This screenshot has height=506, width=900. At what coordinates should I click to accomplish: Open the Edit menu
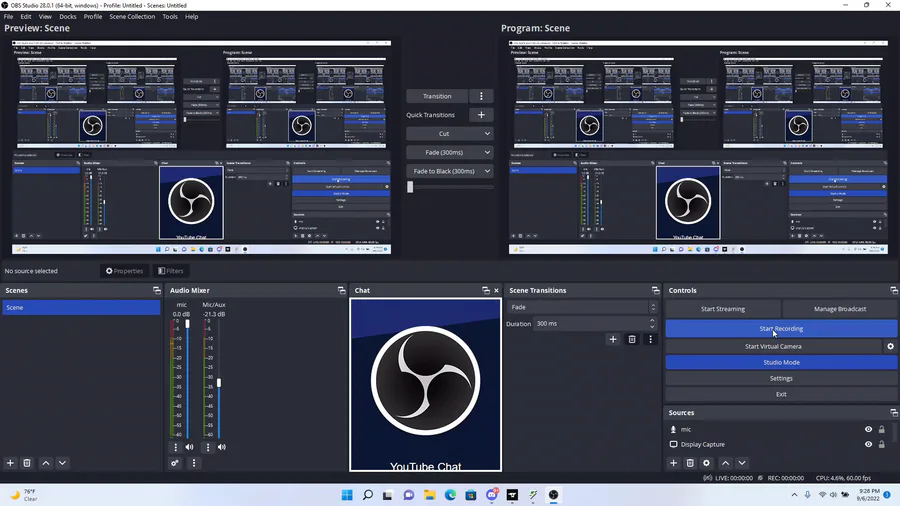[x=26, y=17]
